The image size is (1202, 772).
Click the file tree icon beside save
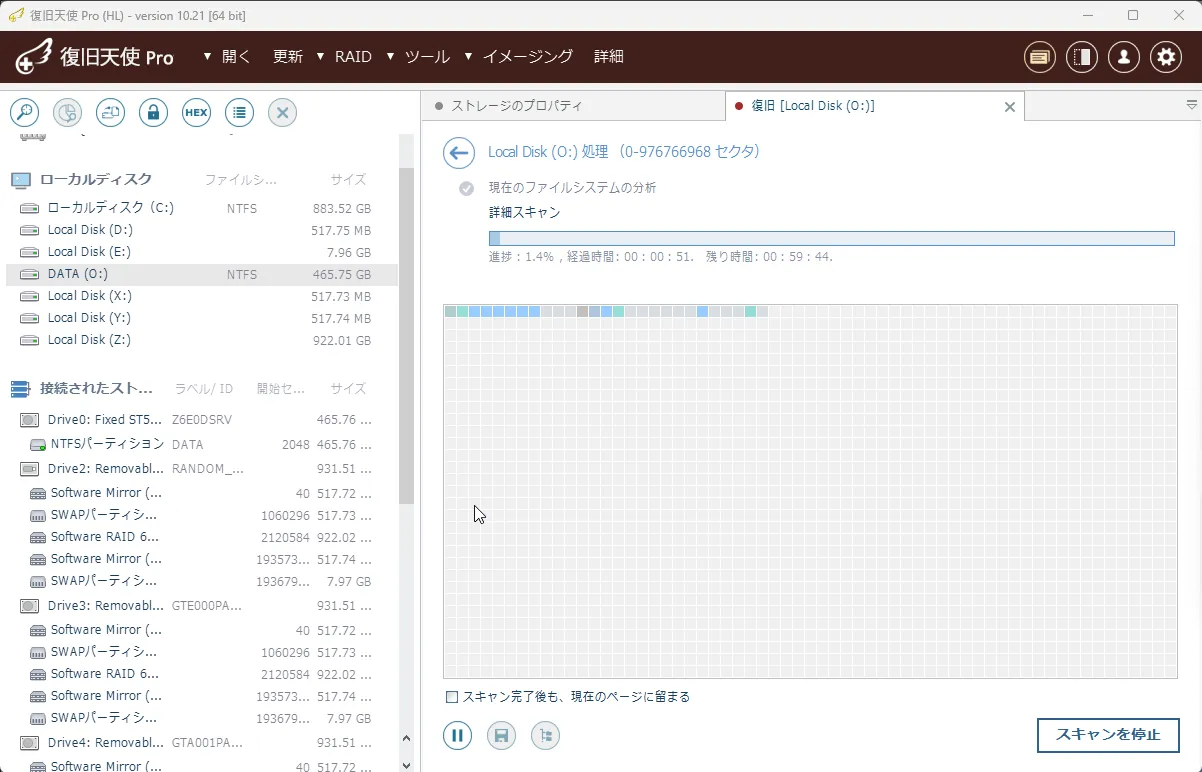[545, 736]
